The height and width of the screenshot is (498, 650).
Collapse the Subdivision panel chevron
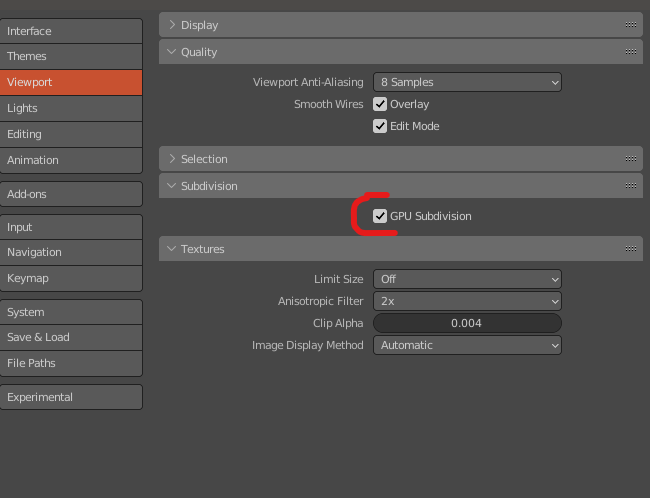pyautogui.click(x=172, y=186)
